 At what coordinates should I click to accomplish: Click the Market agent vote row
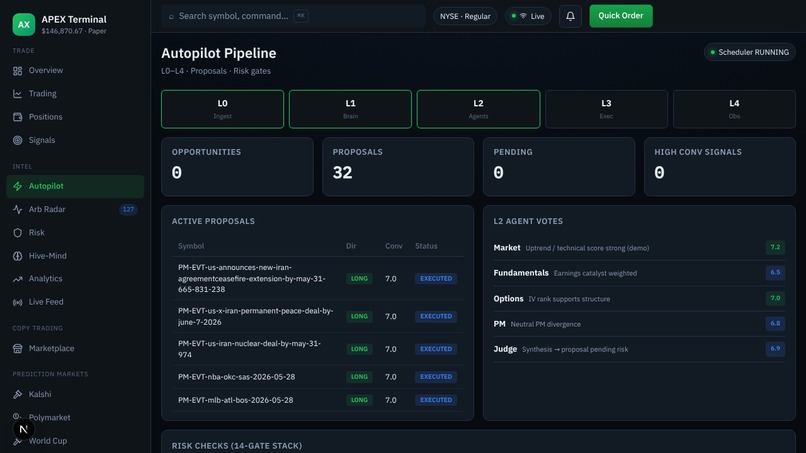coord(639,248)
